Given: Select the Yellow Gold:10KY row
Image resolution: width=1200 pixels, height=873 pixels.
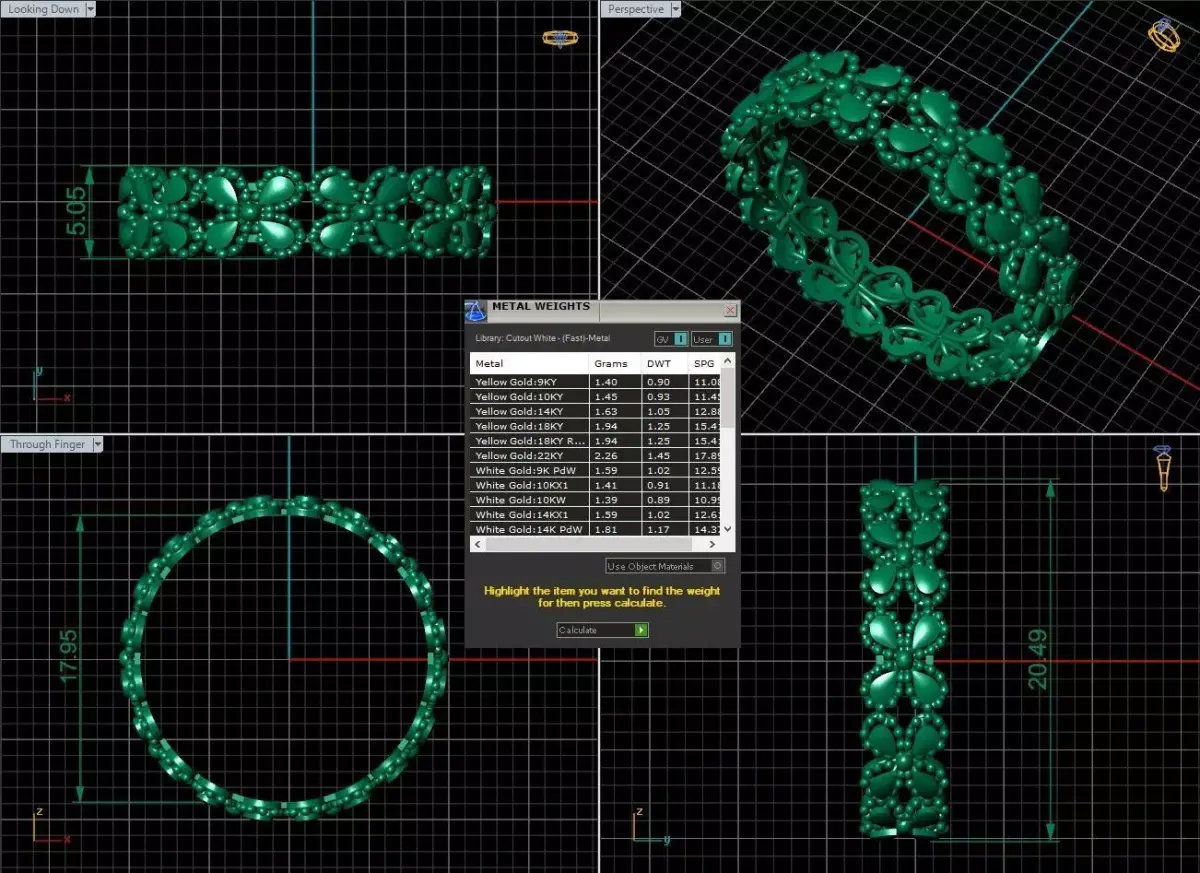Looking at the screenshot, I should click(x=596, y=397).
